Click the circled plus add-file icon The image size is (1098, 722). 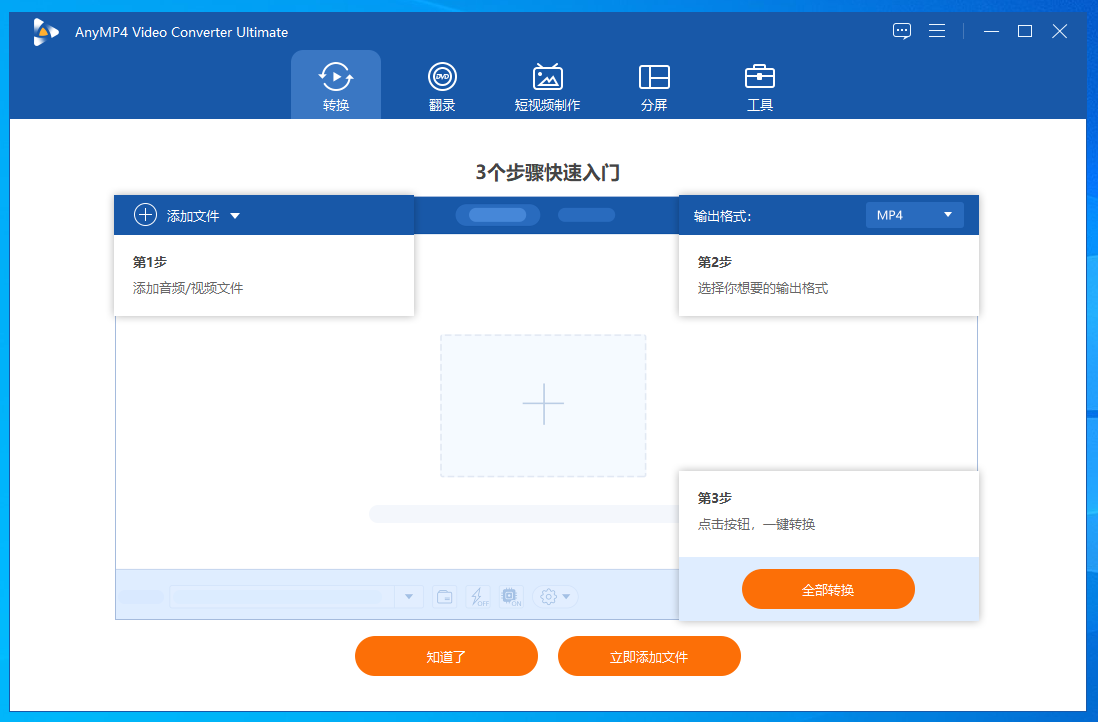coord(146,215)
